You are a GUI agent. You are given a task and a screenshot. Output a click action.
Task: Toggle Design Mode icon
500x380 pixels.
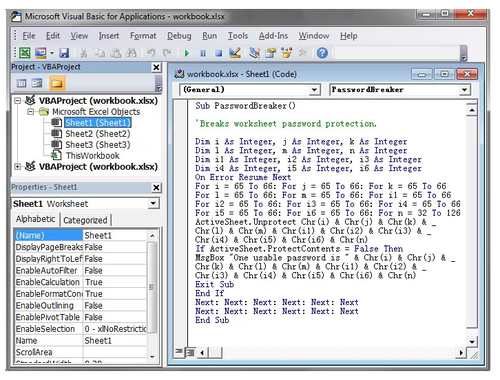[235, 53]
